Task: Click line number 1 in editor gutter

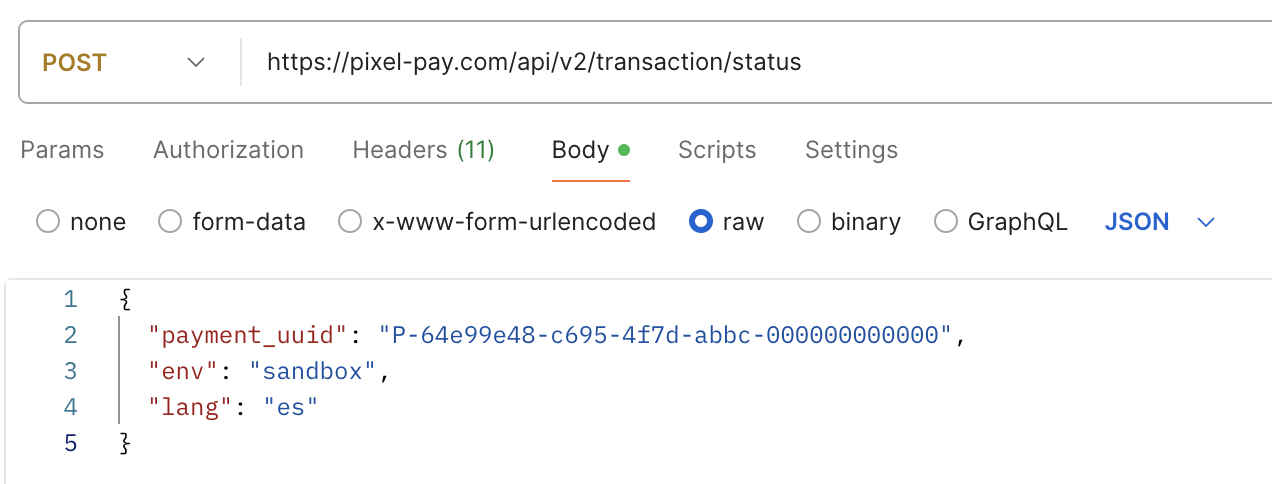Action: click(69, 299)
